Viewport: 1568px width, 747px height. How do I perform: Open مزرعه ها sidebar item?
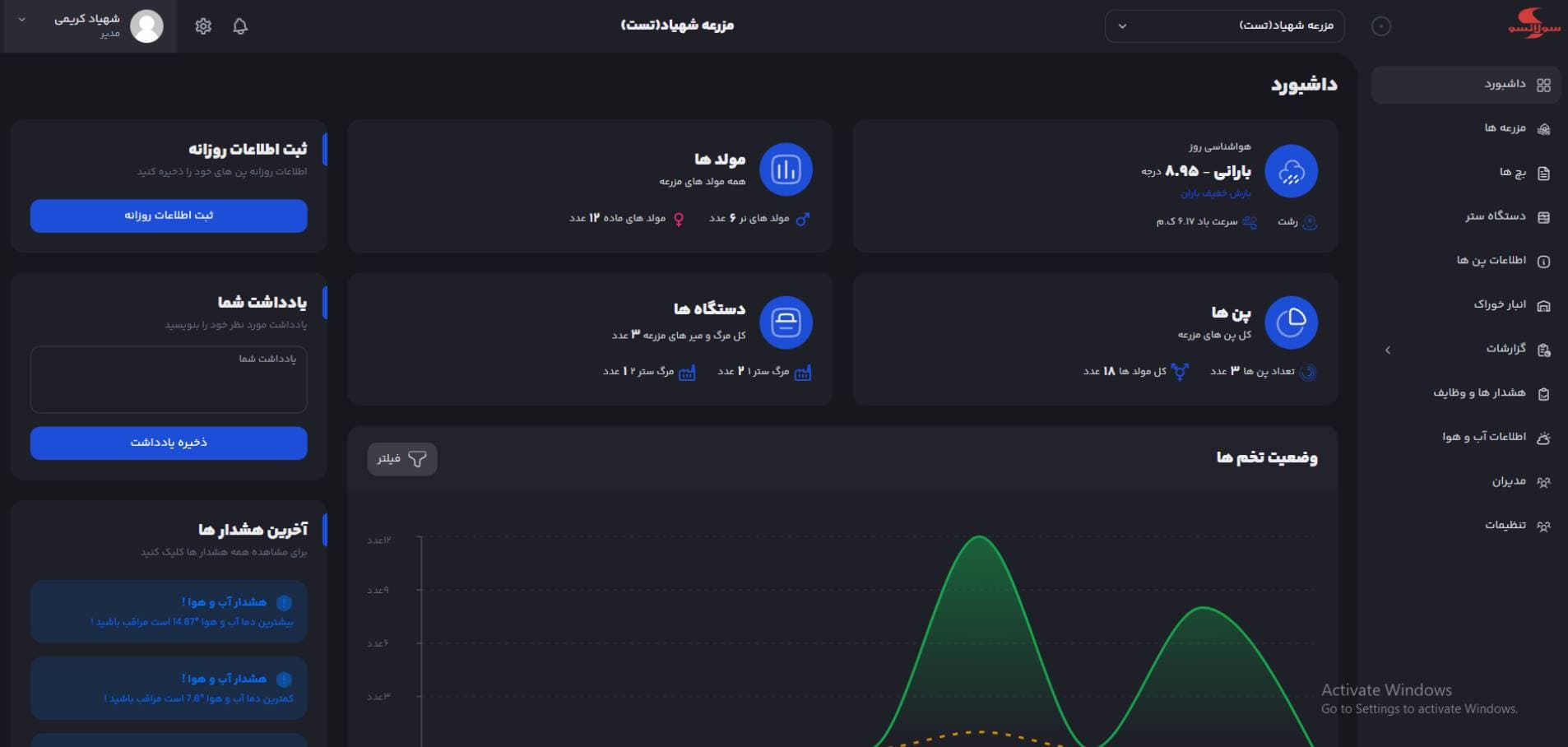(1466, 128)
